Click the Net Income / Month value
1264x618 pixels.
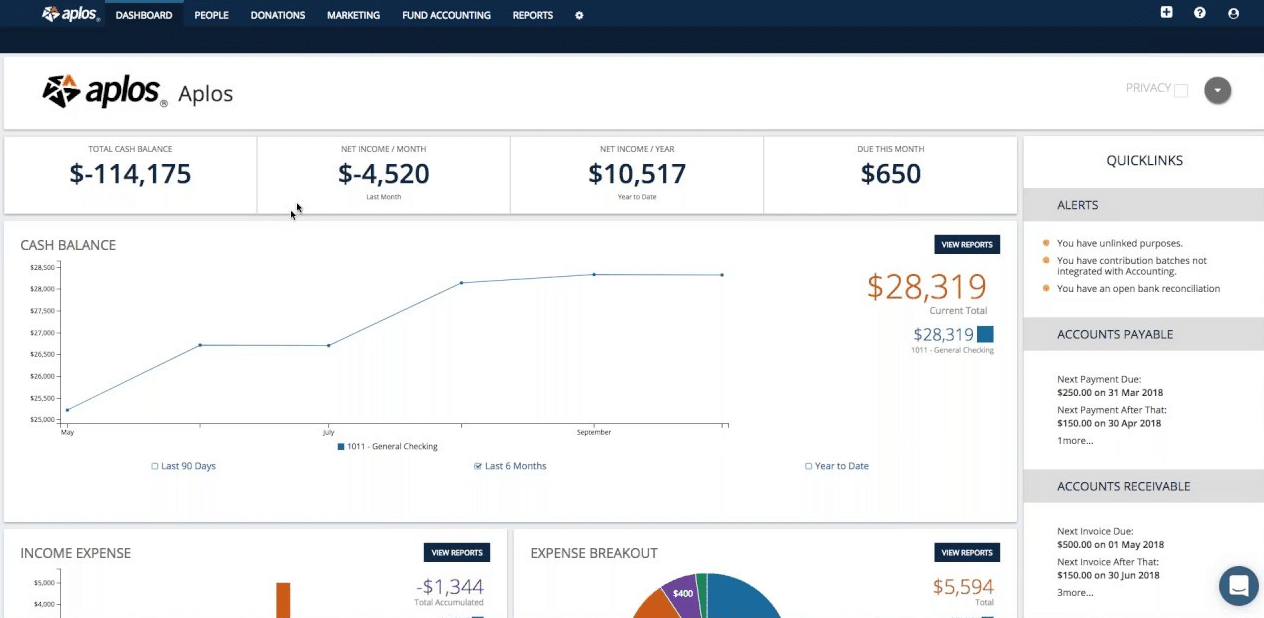pyautogui.click(x=384, y=174)
